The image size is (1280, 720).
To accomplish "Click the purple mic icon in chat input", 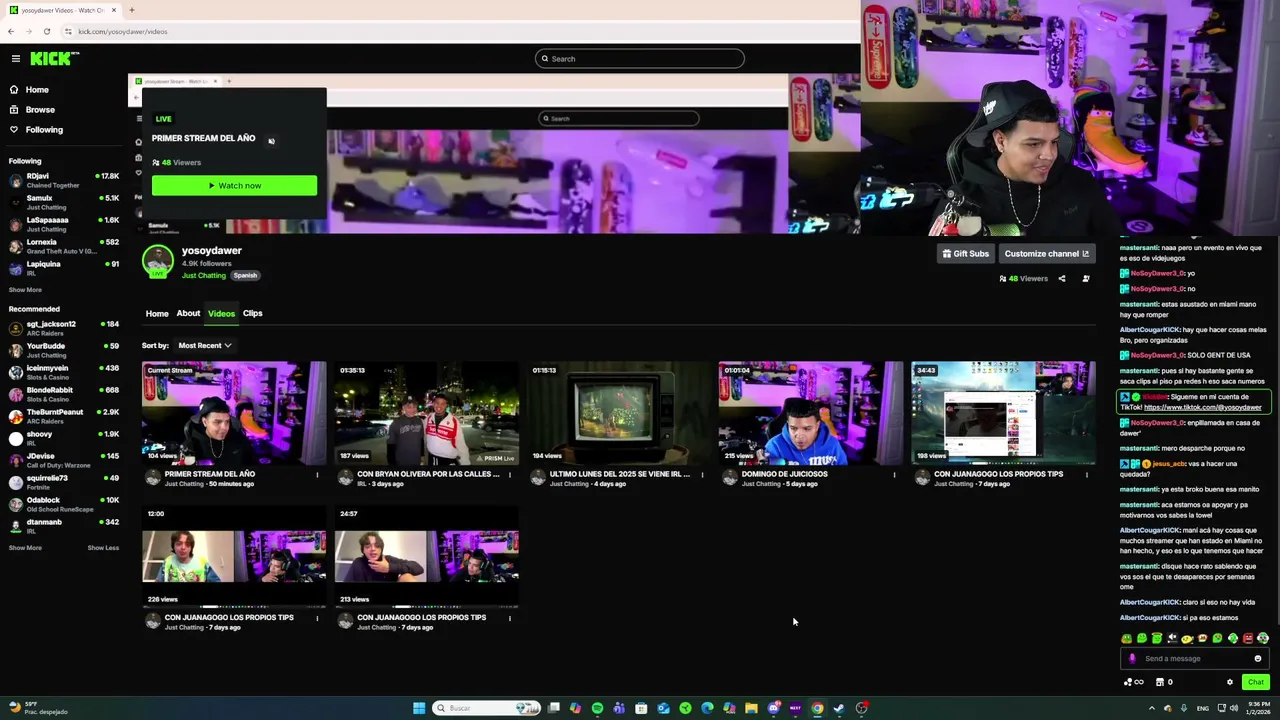I will tap(1132, 659).
